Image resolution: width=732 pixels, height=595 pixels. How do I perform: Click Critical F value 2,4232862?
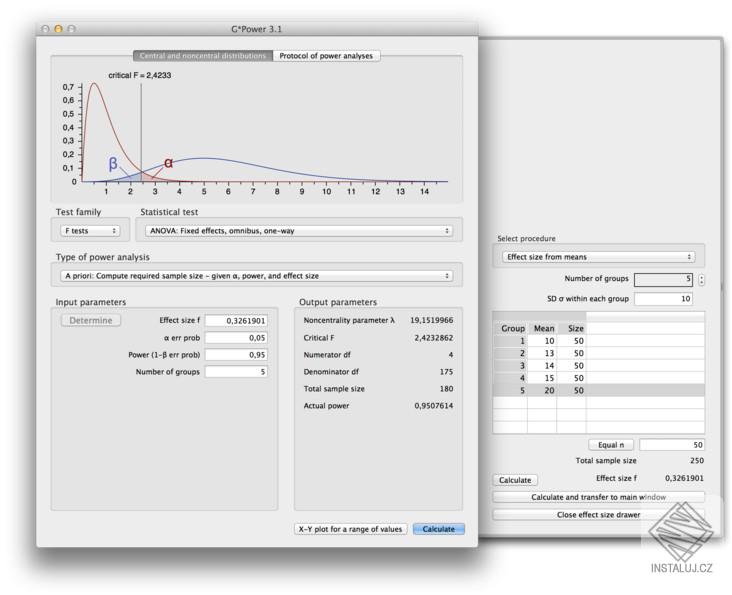coord(434,337)
